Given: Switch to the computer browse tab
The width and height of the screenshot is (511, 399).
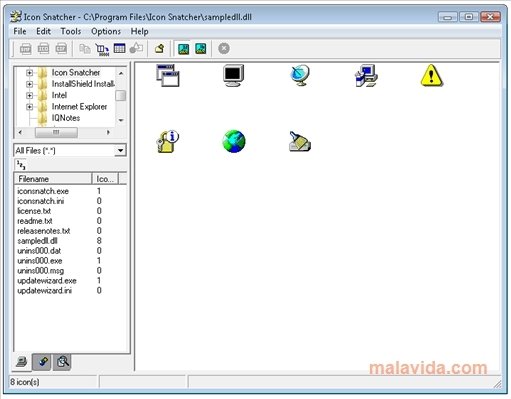Looking at the screenshot, I should tap(22, 362).
